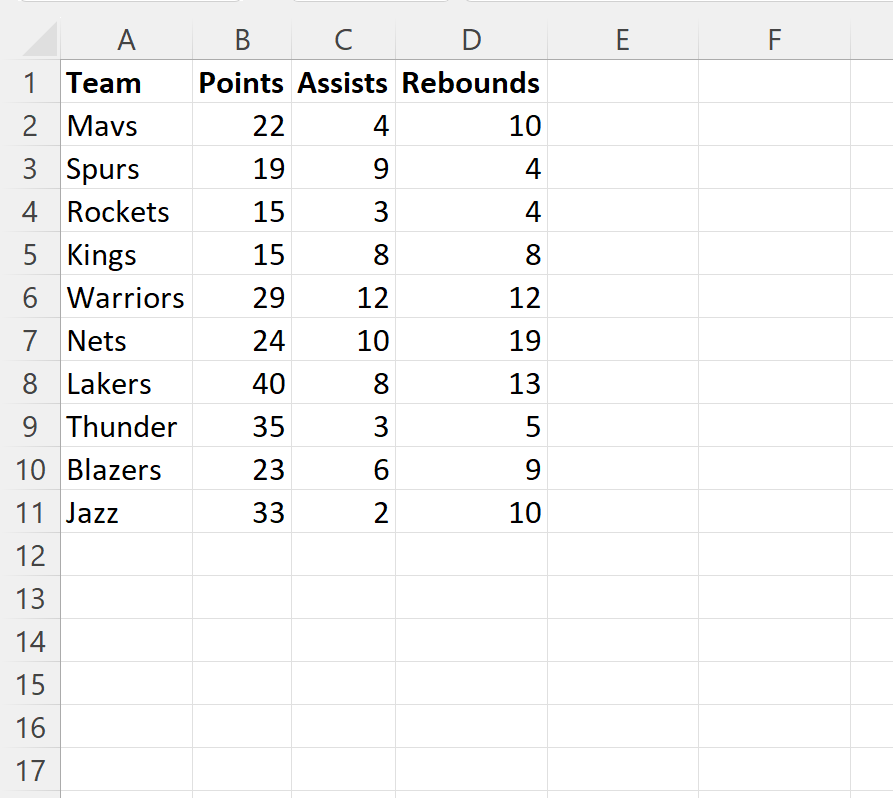Click the Team header cell

point(126,83)
